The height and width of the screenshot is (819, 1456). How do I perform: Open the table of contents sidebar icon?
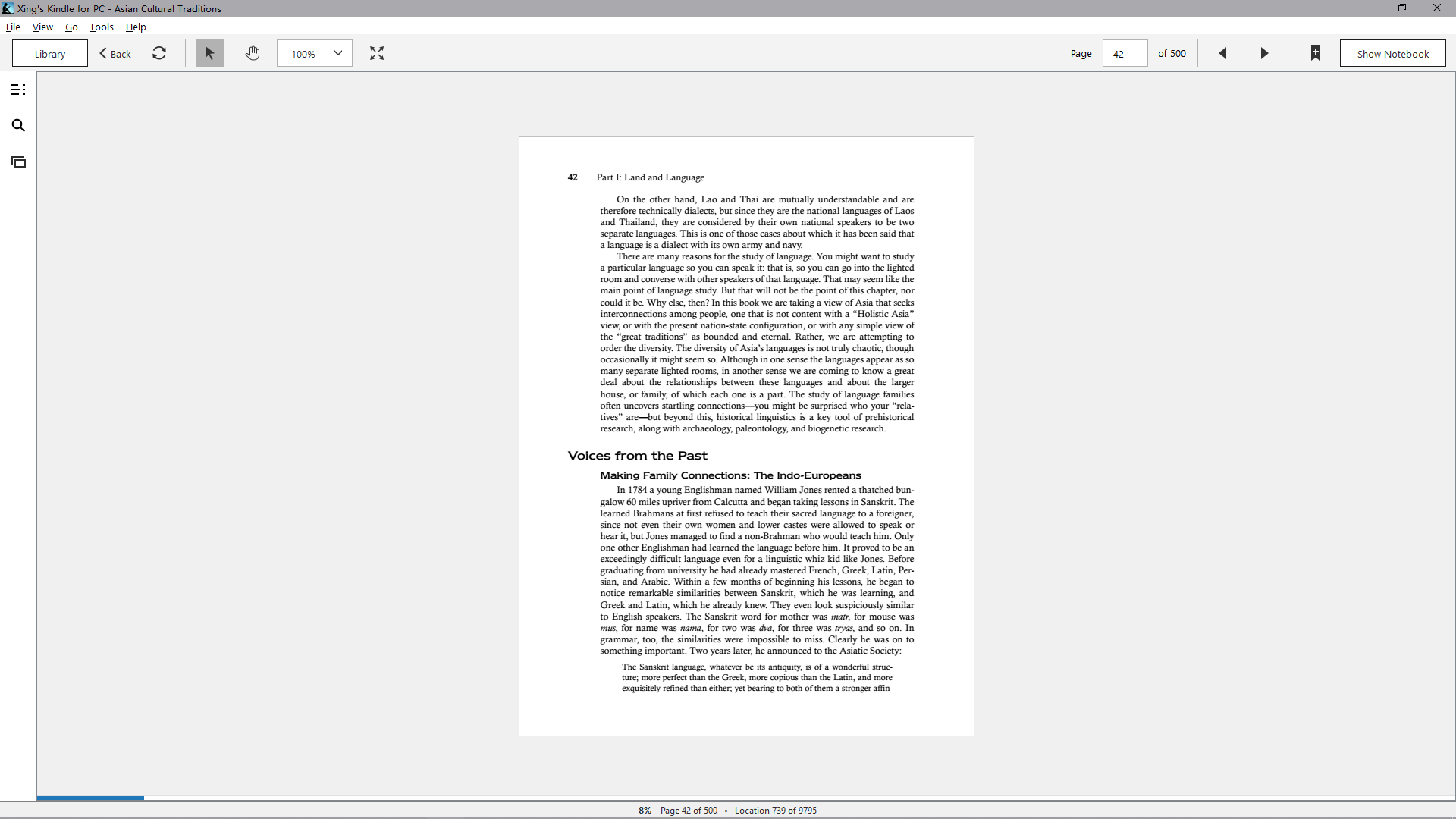tap(18, 89)
